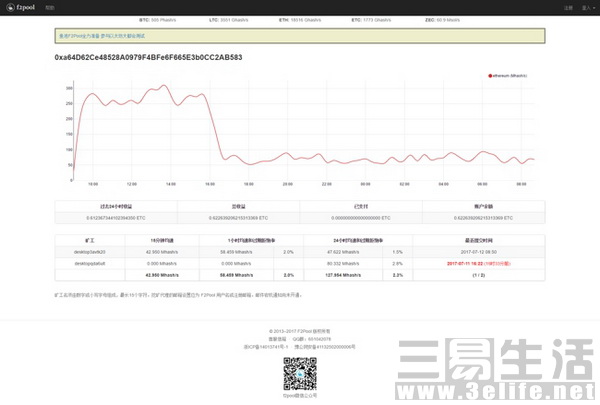
Task: Select the 80.332 Mhash/s cell
Action: click(343, 264)
